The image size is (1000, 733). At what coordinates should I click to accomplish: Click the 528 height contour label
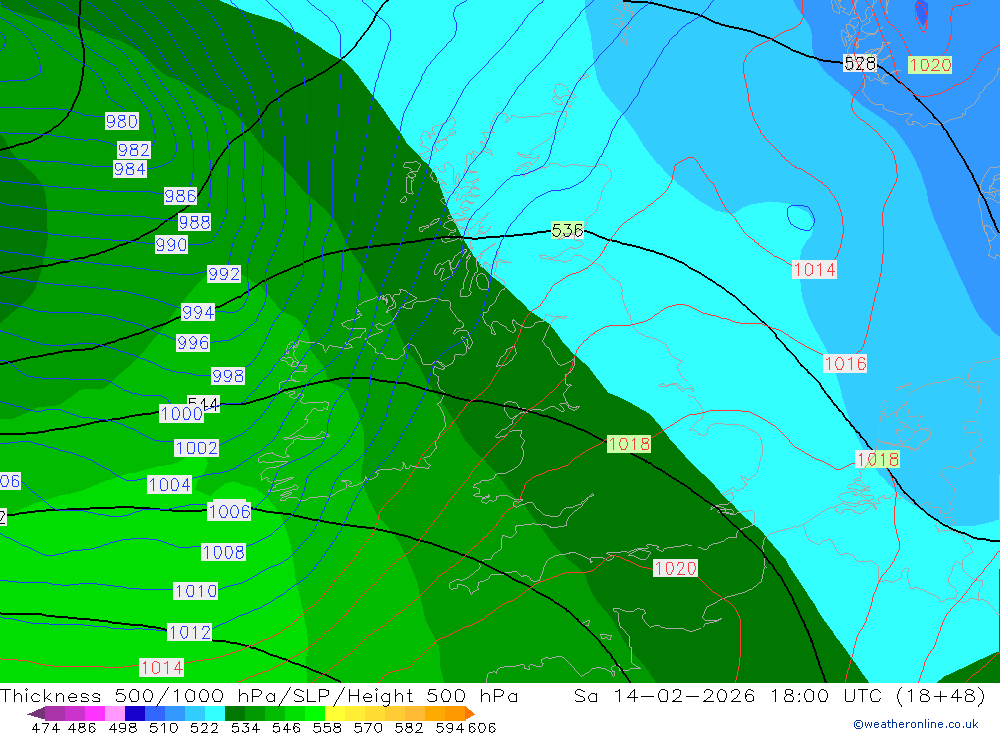[x=860, y=63]
